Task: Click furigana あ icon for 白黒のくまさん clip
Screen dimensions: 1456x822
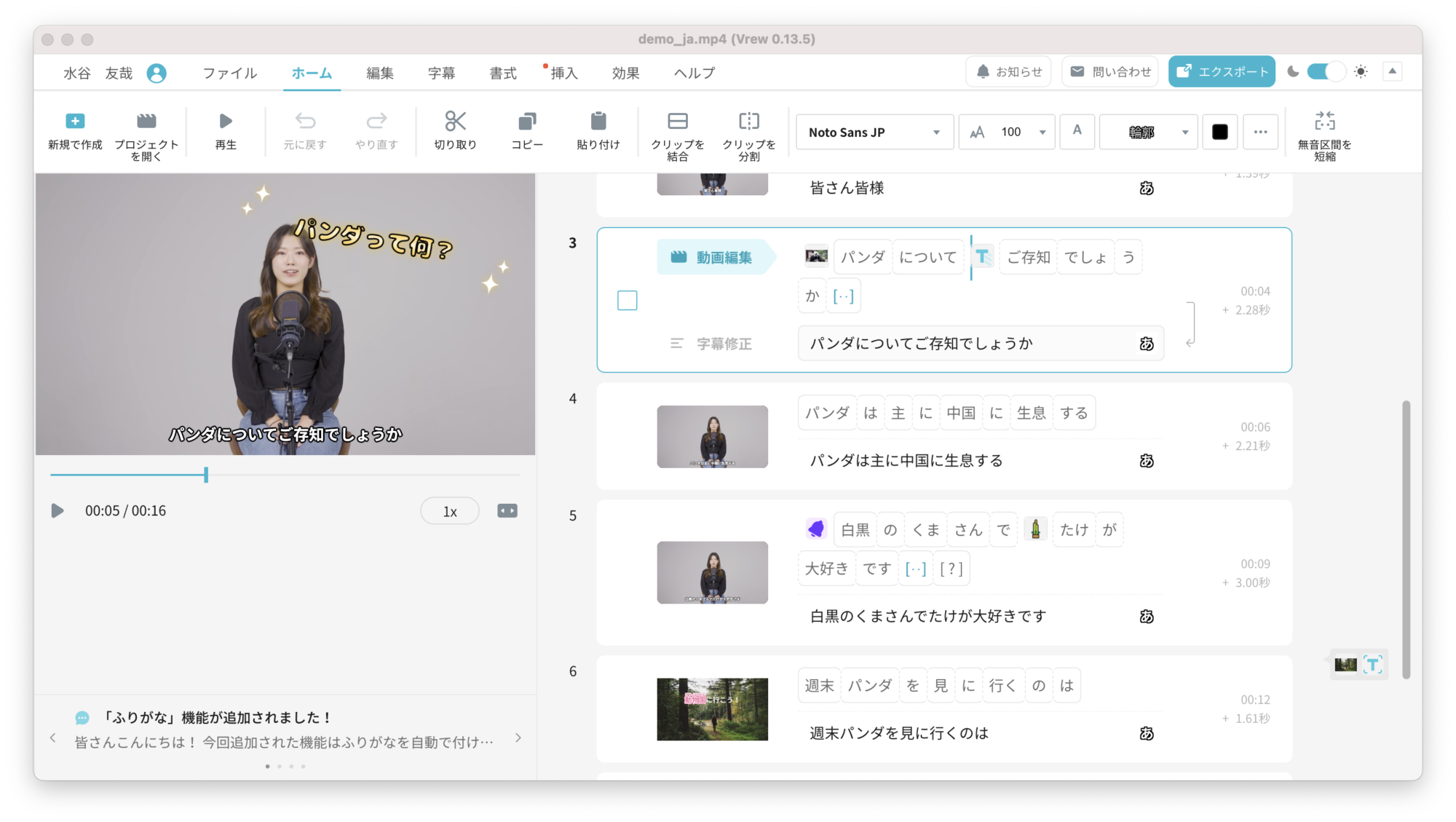Action: [1147, 617]
